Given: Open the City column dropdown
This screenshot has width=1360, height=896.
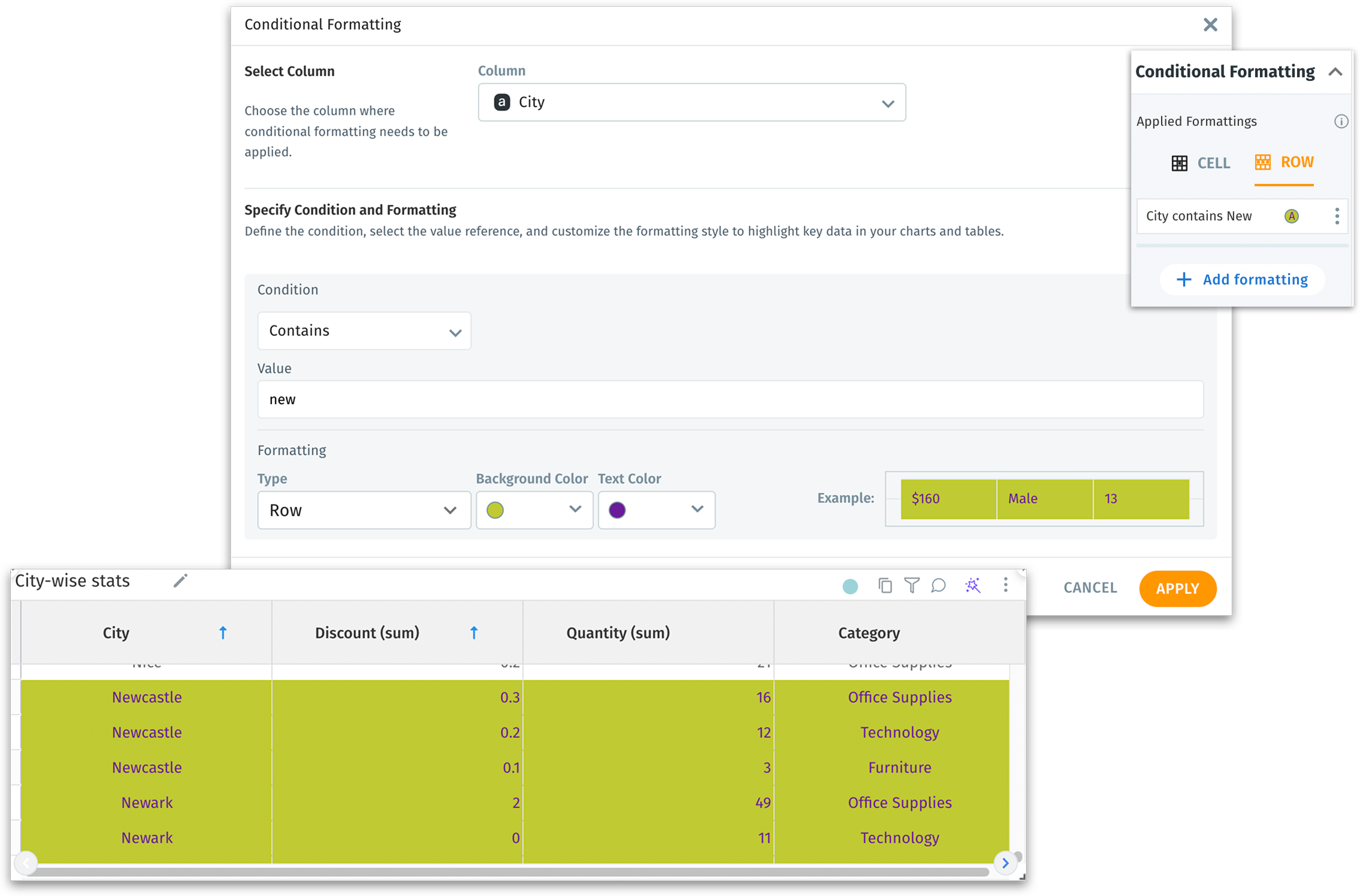Looking at the screenshot, I should [x=691, y=102].
